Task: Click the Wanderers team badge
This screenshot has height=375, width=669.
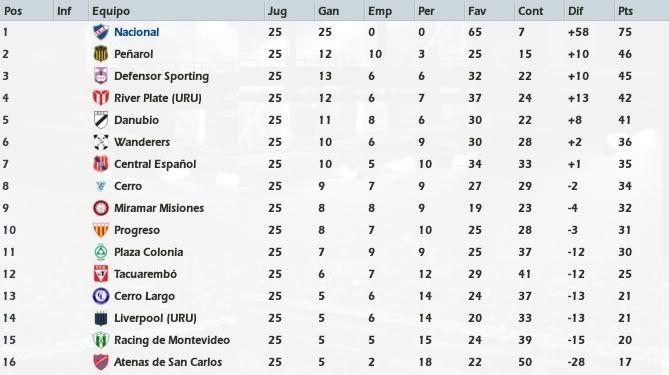Action: pyautogui.click(x=101, y=142)
